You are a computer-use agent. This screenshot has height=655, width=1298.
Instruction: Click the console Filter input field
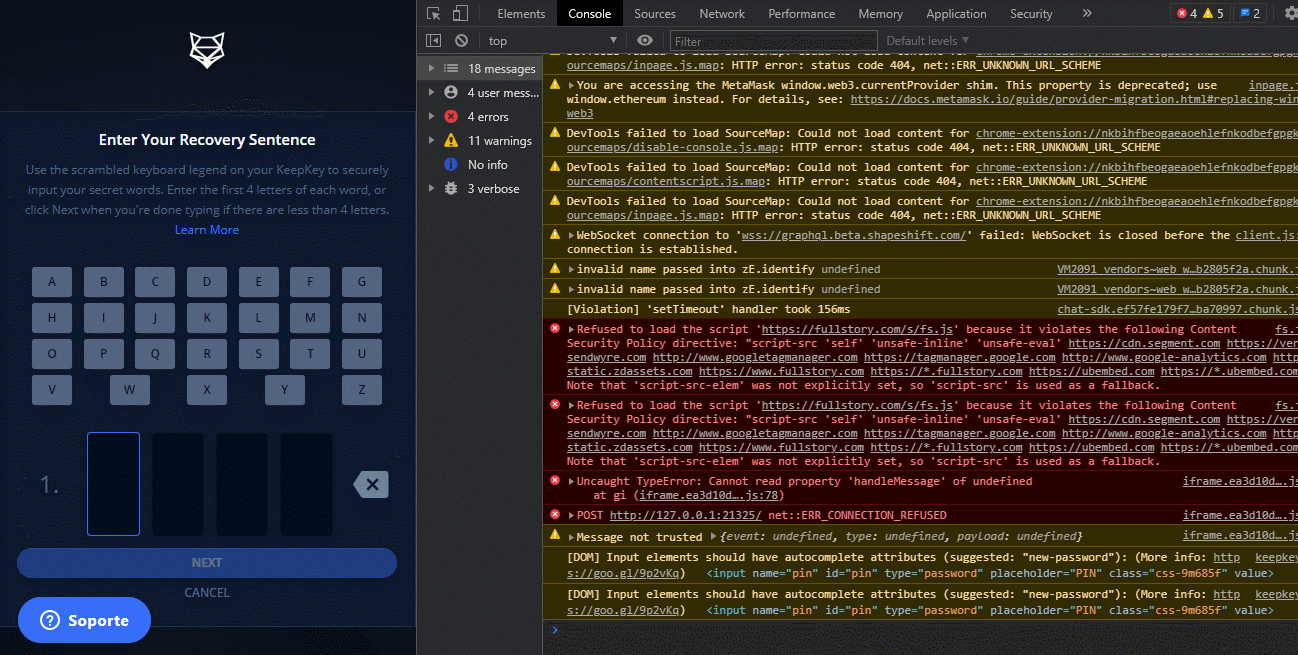774,41
